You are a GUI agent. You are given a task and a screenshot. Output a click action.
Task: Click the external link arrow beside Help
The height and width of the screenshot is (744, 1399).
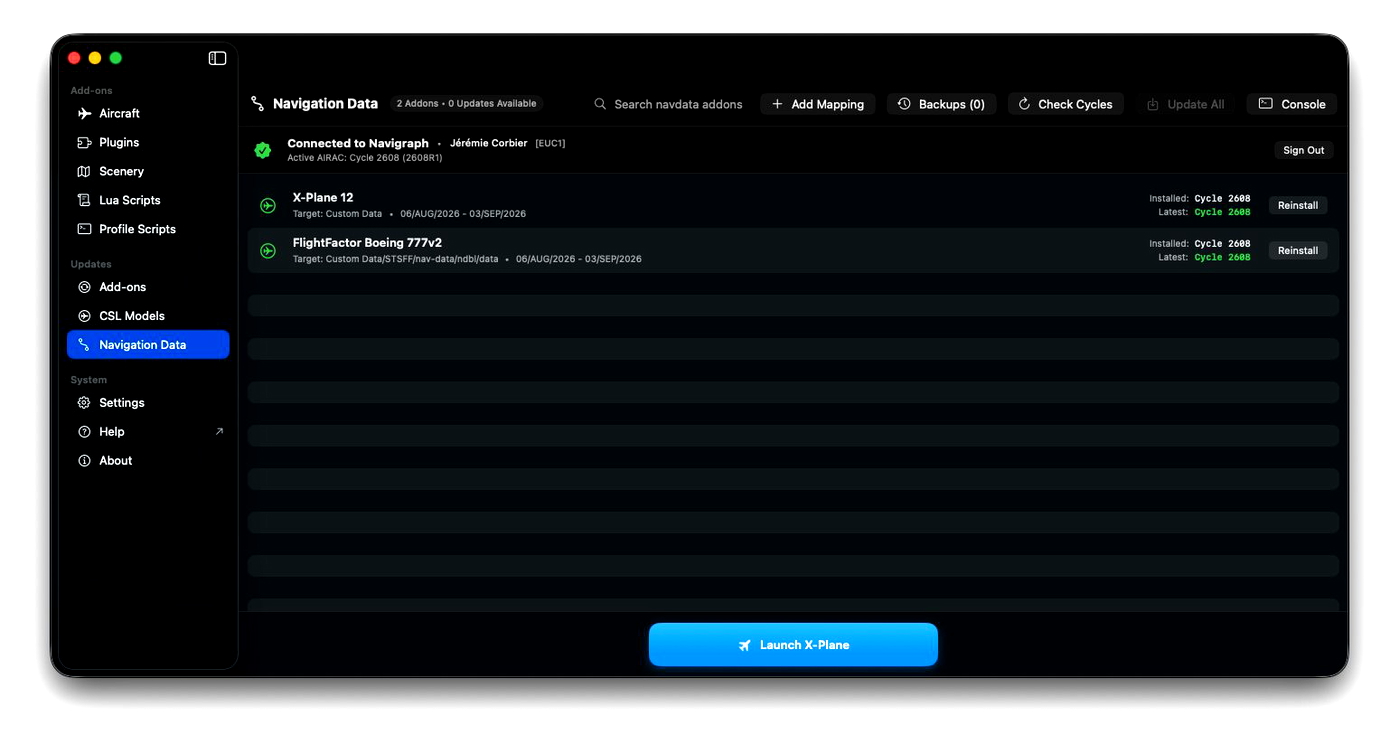click(x=219, y=432)
